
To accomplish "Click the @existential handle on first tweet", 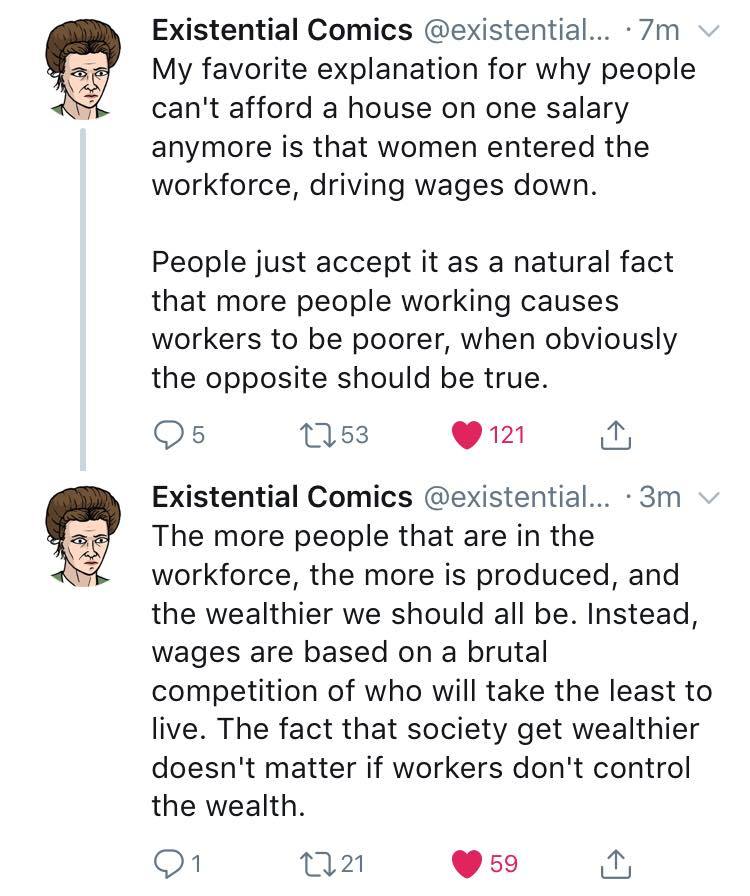I will point(517,30).
